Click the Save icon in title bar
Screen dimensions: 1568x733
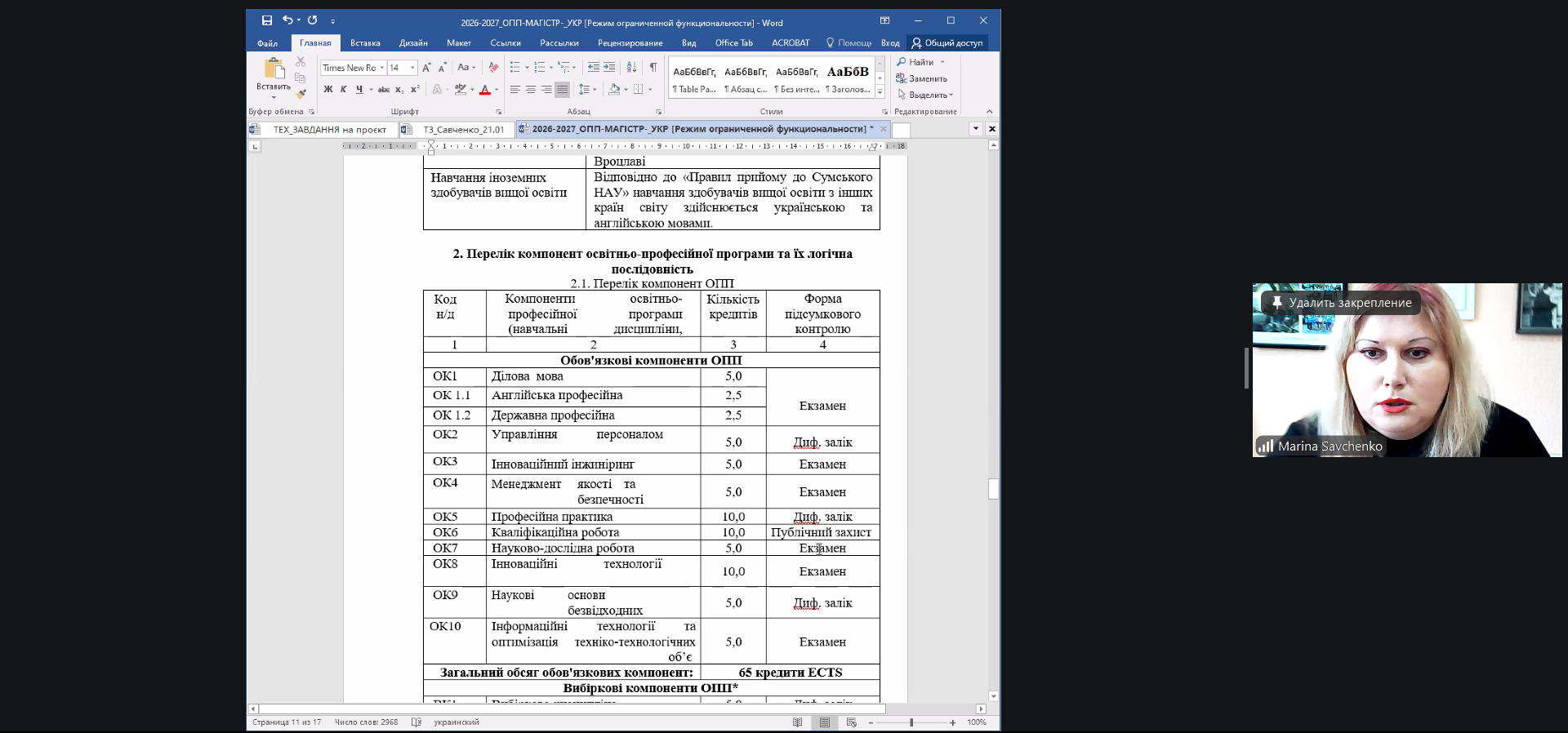point(266,21)
